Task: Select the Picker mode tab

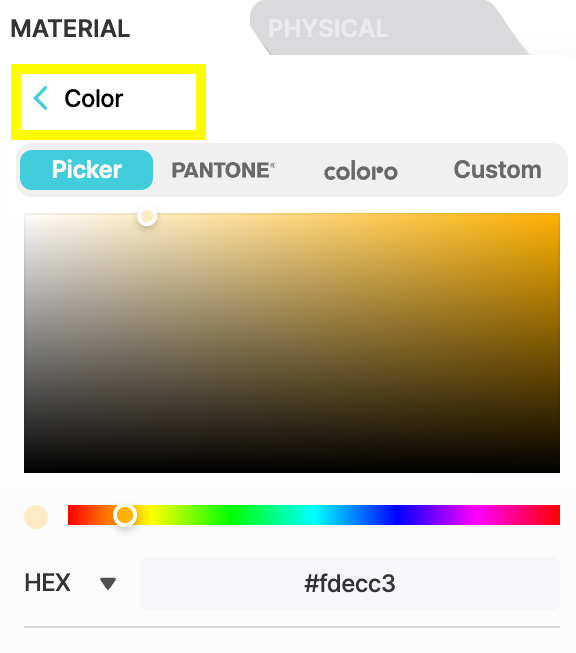Action: [x=87, y=170]
